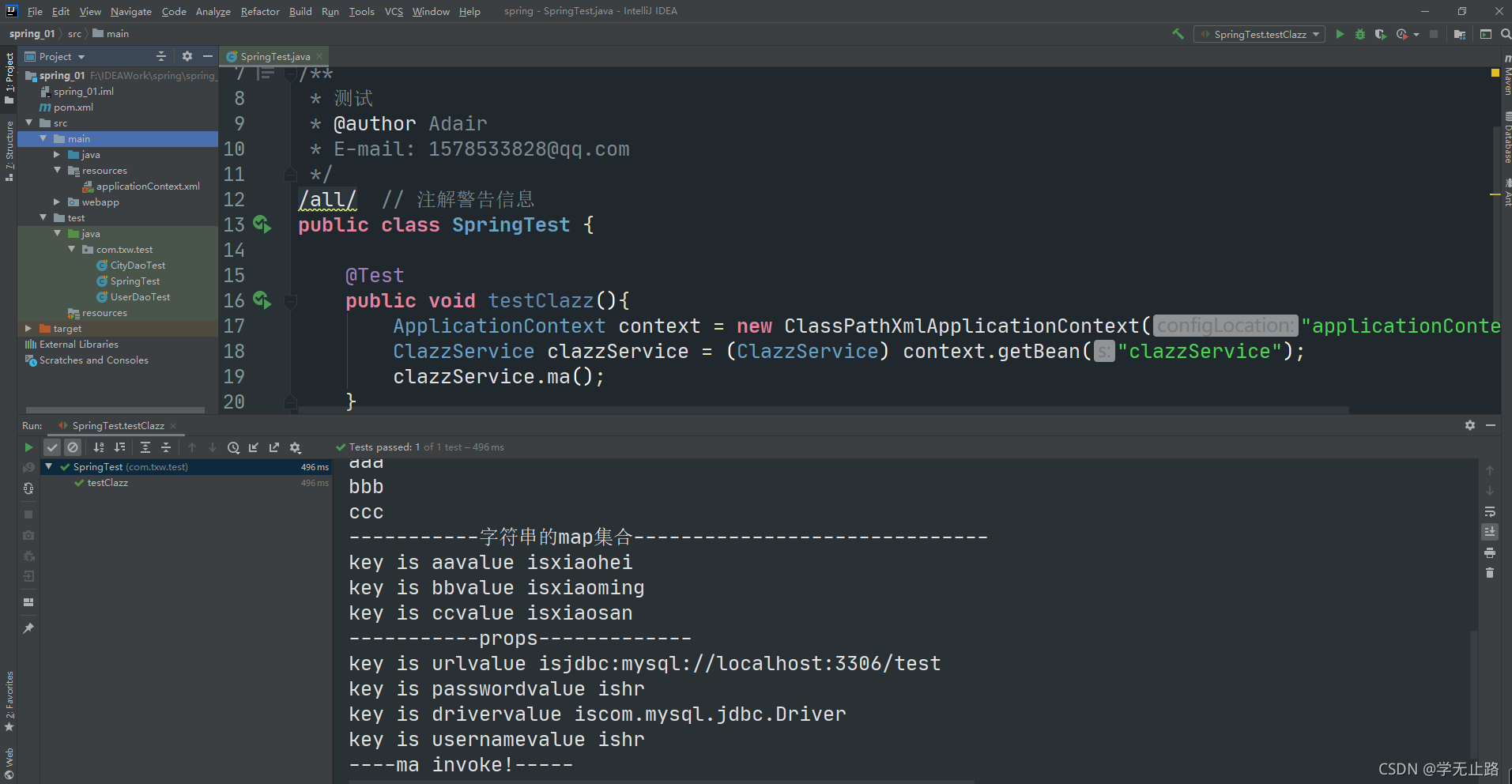1512x784 pixels.
Task: Expand all test results
Action: 145,447
